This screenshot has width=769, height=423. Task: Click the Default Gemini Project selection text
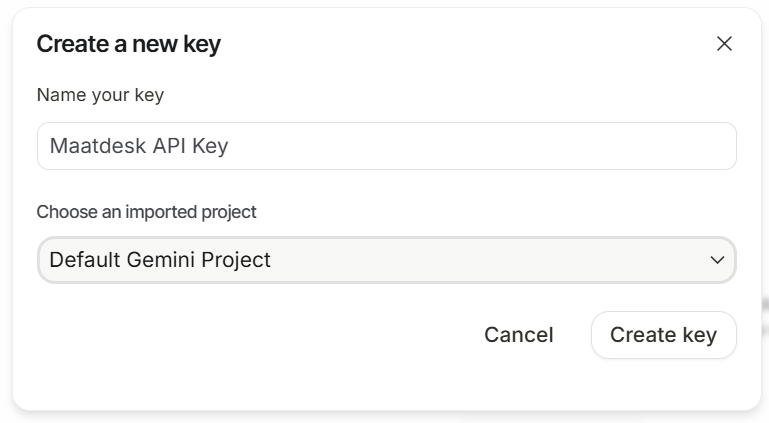pos(160,260)
